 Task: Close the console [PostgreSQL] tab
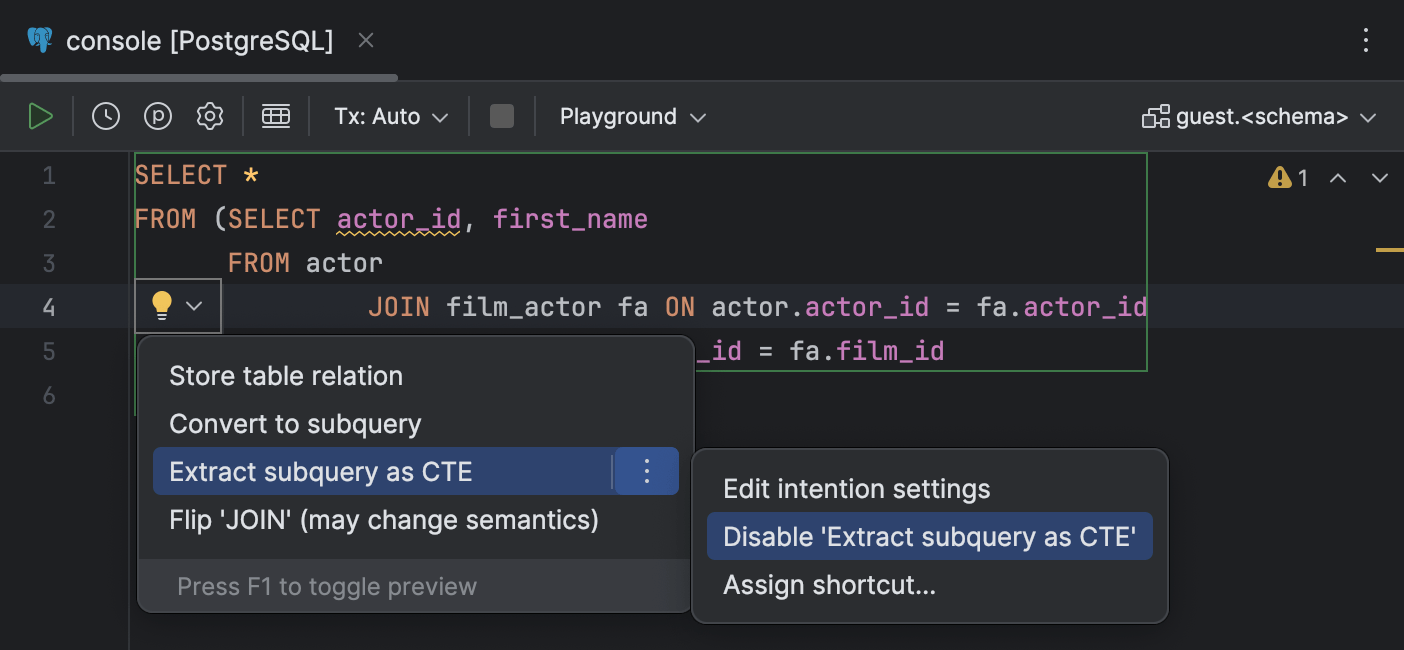click(x=366, y=40)
